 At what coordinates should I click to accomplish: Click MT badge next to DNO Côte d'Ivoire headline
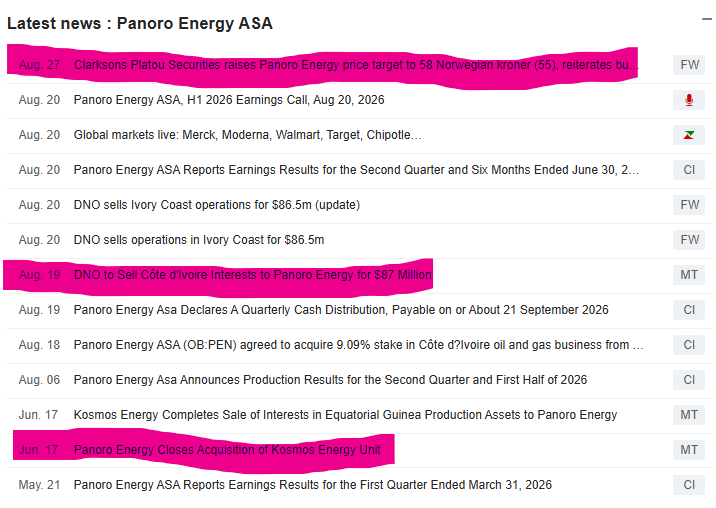tap(689, 275)
